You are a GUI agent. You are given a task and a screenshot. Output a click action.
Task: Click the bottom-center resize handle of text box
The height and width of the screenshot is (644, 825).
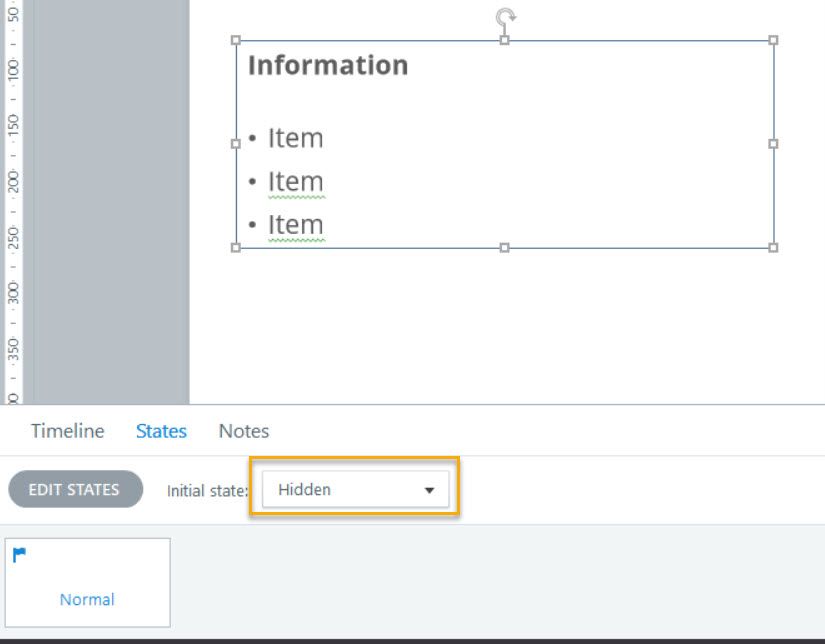(x=505, y=247)
